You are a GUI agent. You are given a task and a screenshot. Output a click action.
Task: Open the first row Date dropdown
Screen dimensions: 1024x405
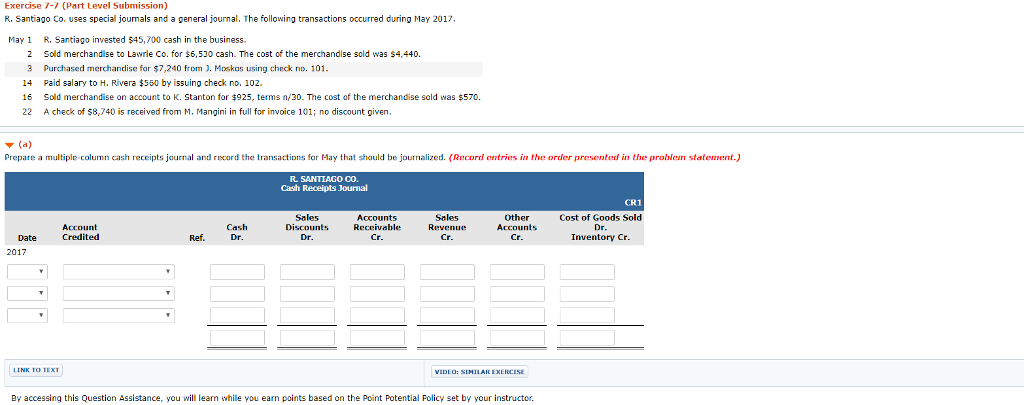(26, 272)
